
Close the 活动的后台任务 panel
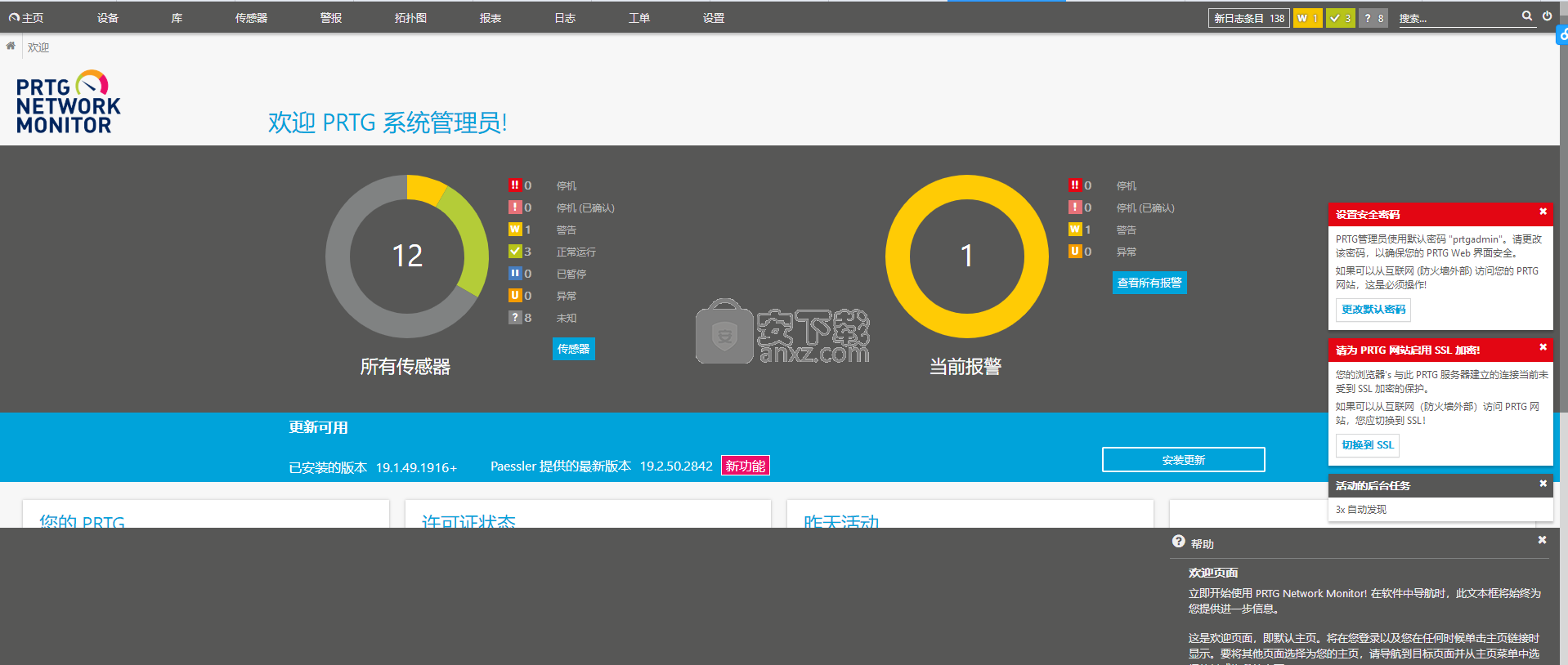point(1543,484)
